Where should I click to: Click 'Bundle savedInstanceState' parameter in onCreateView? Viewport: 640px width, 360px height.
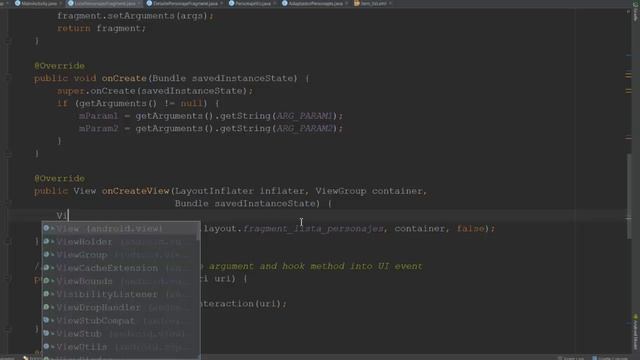tap(247, 204)
